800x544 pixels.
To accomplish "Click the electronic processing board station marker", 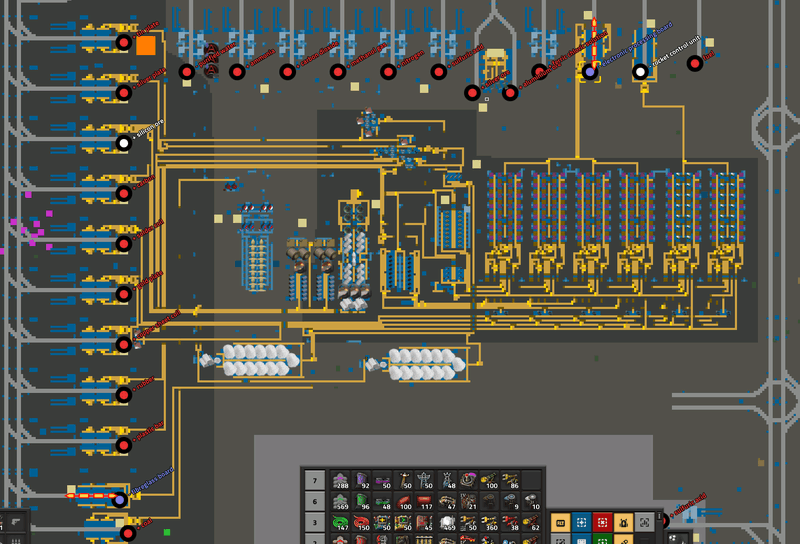I will [590, 72].
